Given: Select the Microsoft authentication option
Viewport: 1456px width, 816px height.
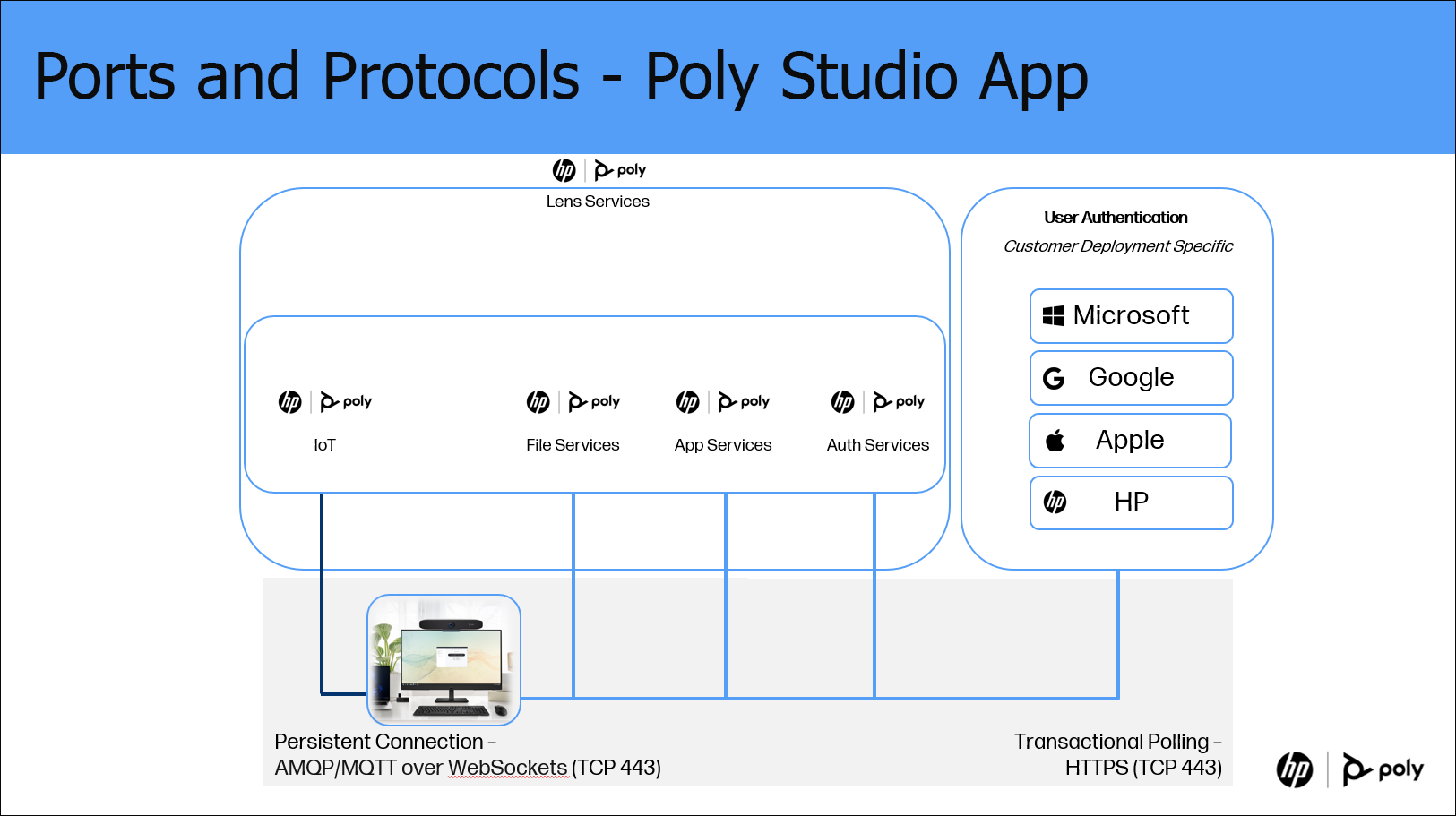Looking at the screenshot, I should point(1131,315).
